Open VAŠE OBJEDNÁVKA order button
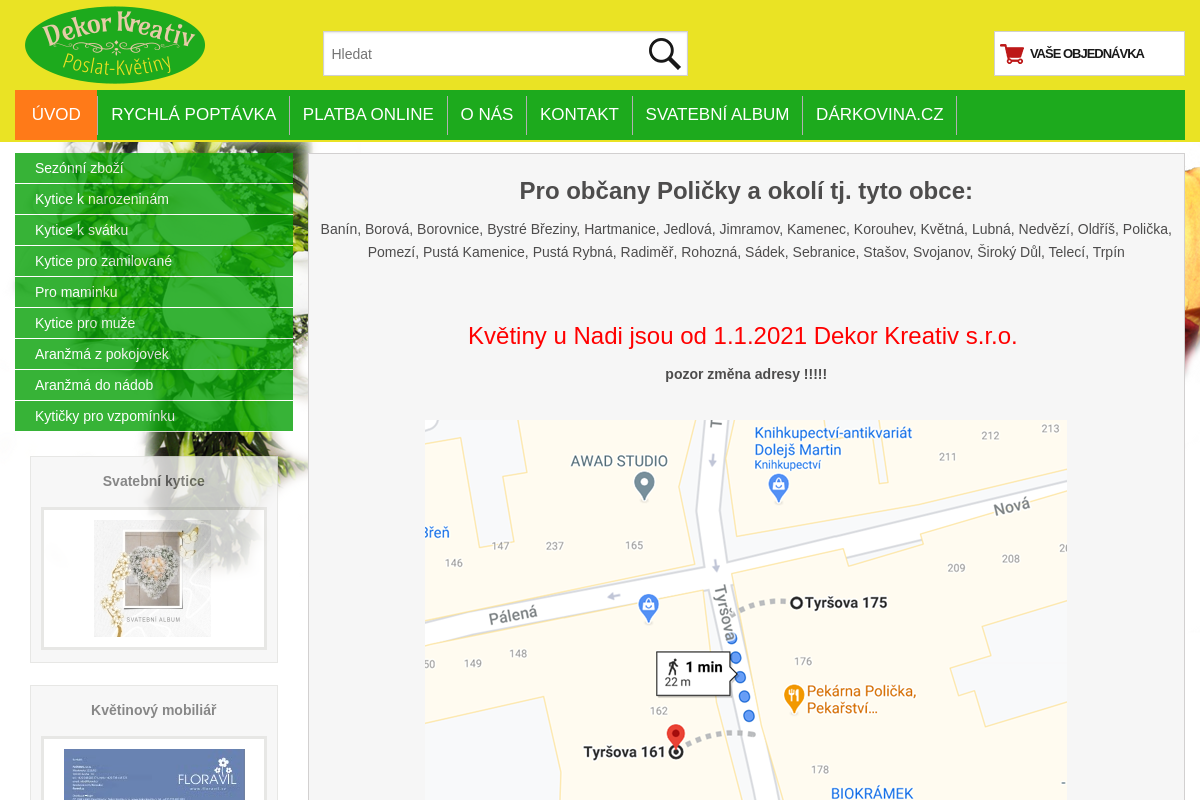Image resolution: width=1200 pixels, height=800 pixels. [x=1089, y=54]
